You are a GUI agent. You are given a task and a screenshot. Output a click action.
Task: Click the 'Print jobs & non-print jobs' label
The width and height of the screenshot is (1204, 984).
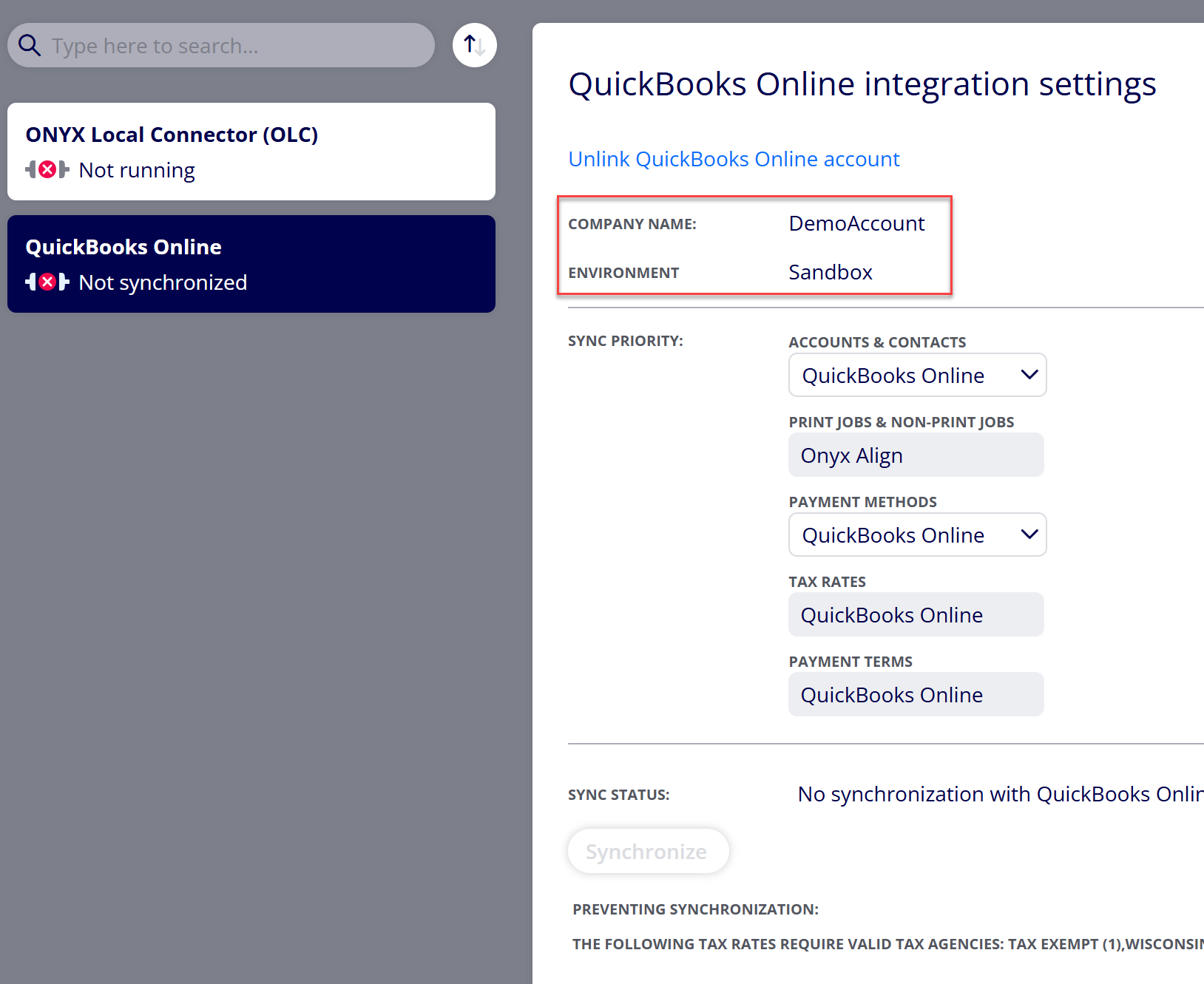click(902, 422)
